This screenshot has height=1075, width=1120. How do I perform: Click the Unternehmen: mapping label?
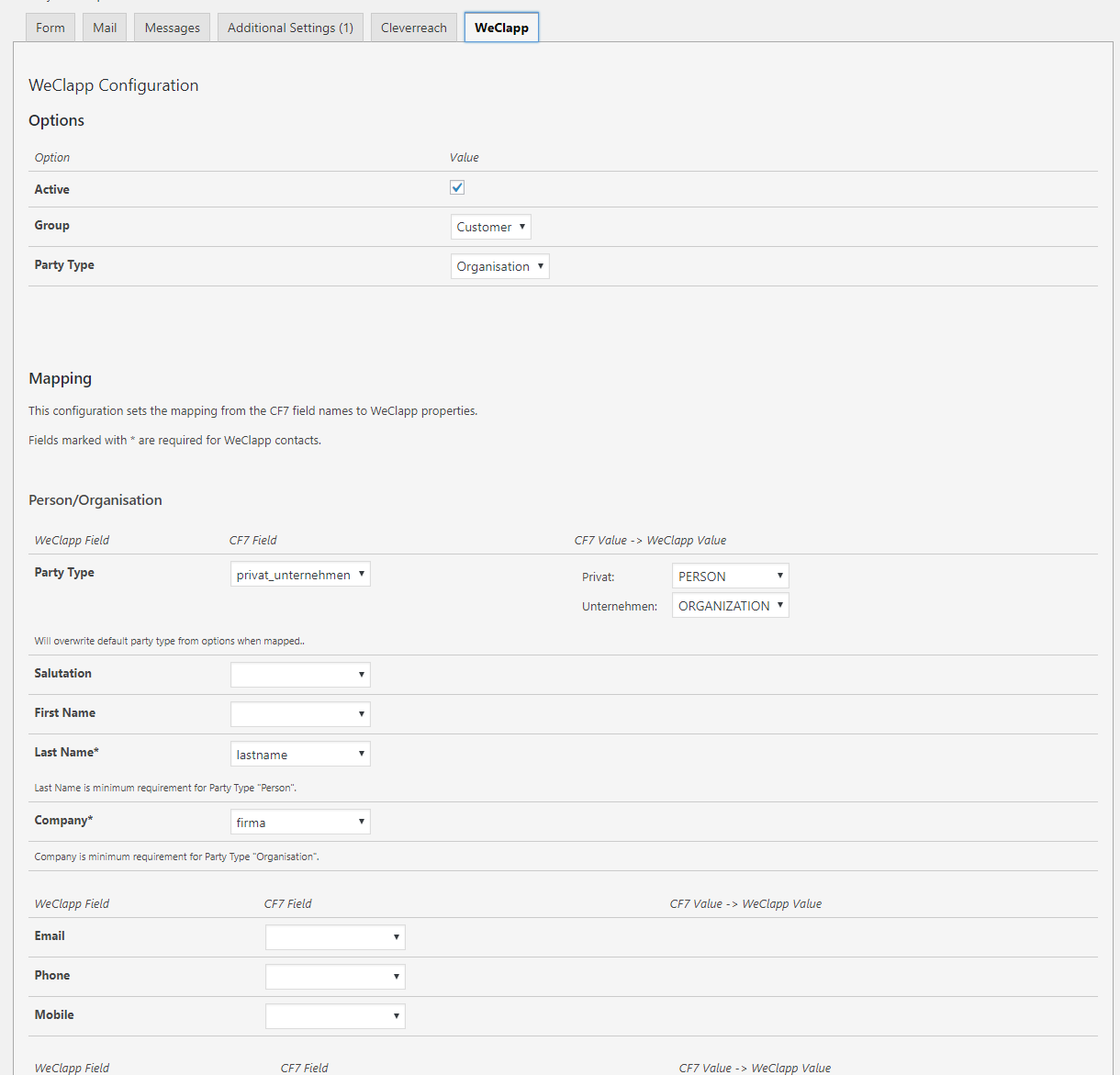click(620, 606)
